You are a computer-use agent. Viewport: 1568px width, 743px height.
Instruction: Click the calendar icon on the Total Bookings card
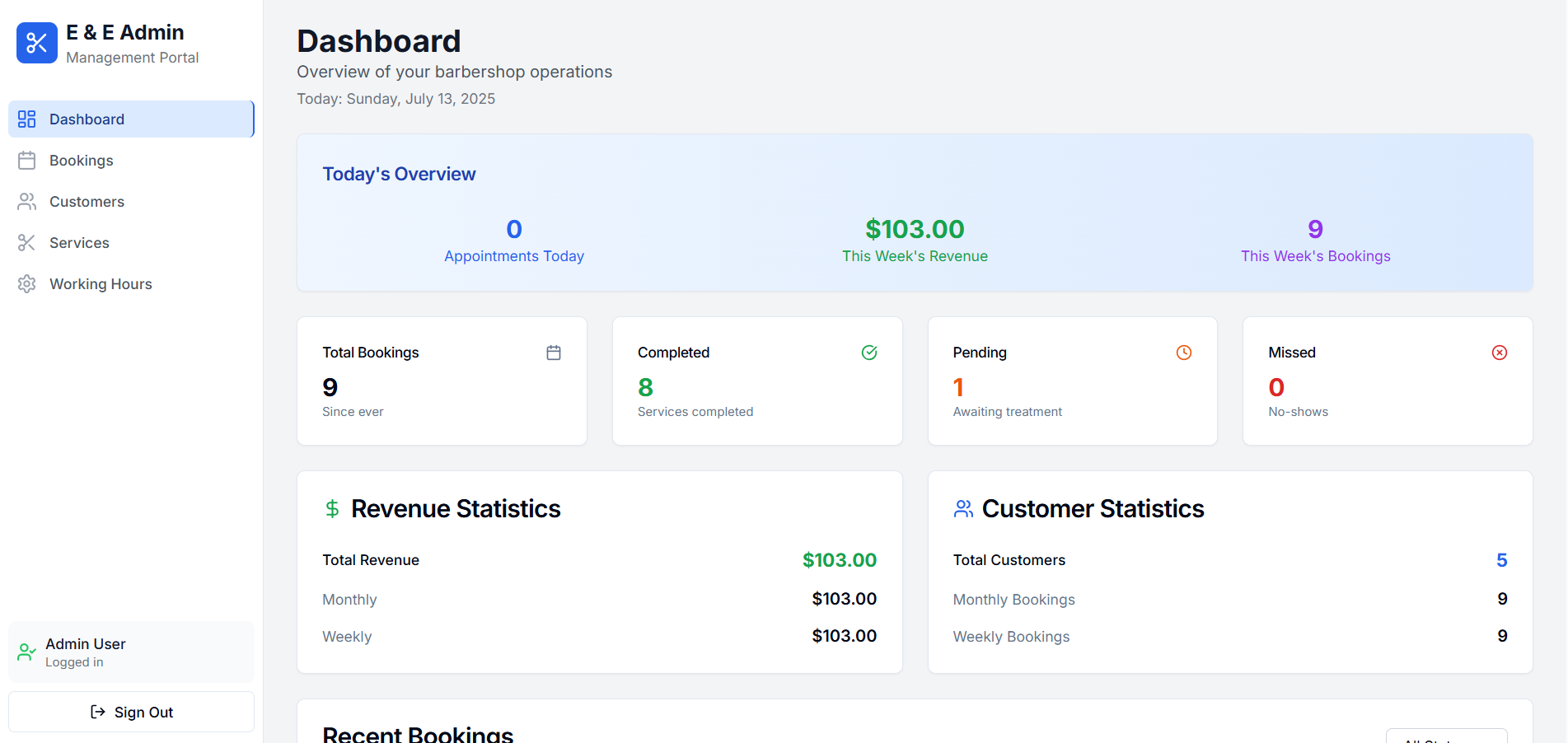tap(553, 352)
